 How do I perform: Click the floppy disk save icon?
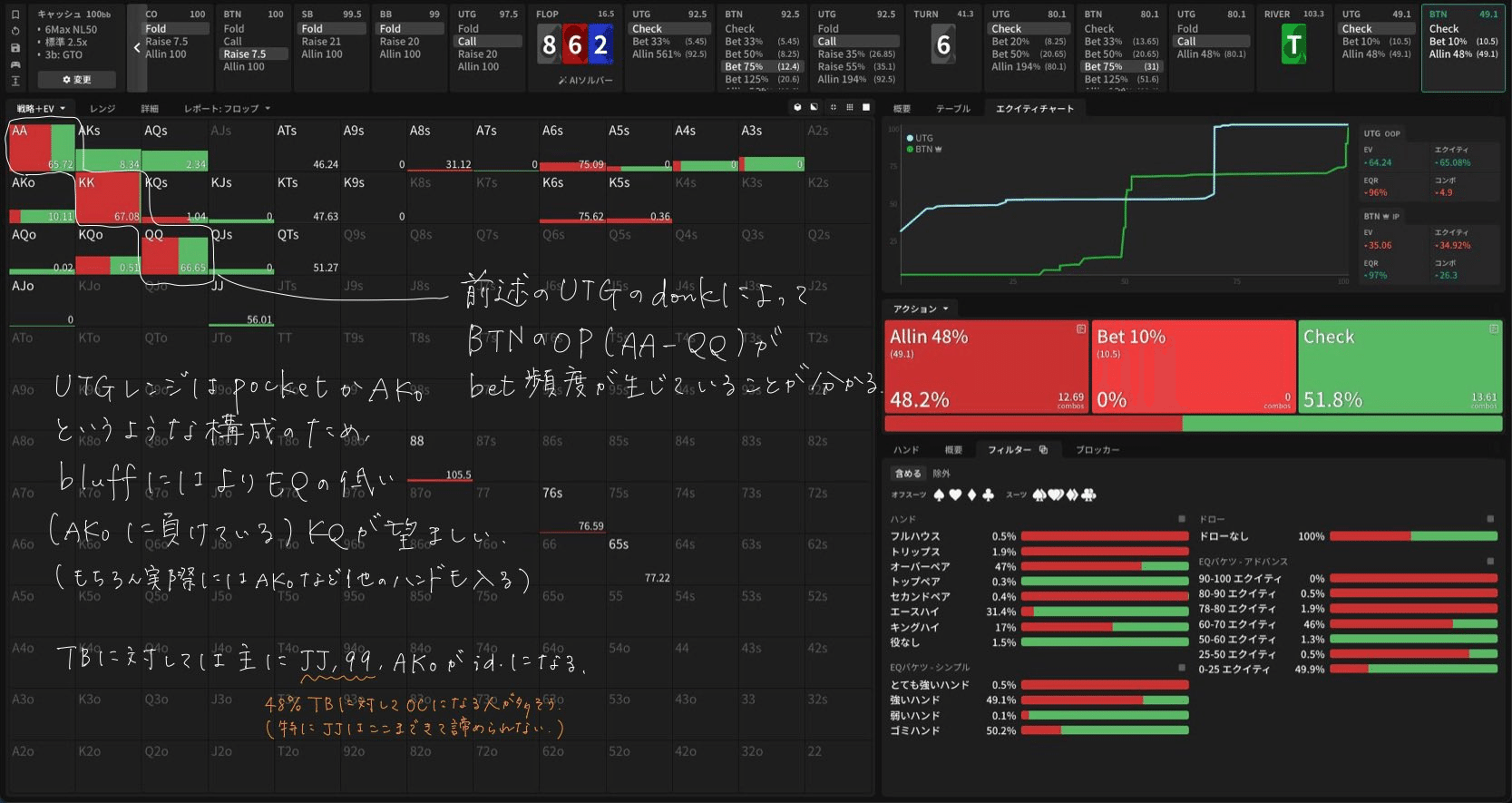point(15,47)
